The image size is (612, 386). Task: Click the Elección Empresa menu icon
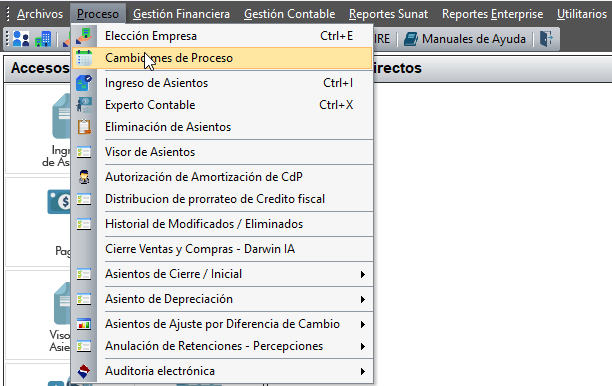click(84, 36)
